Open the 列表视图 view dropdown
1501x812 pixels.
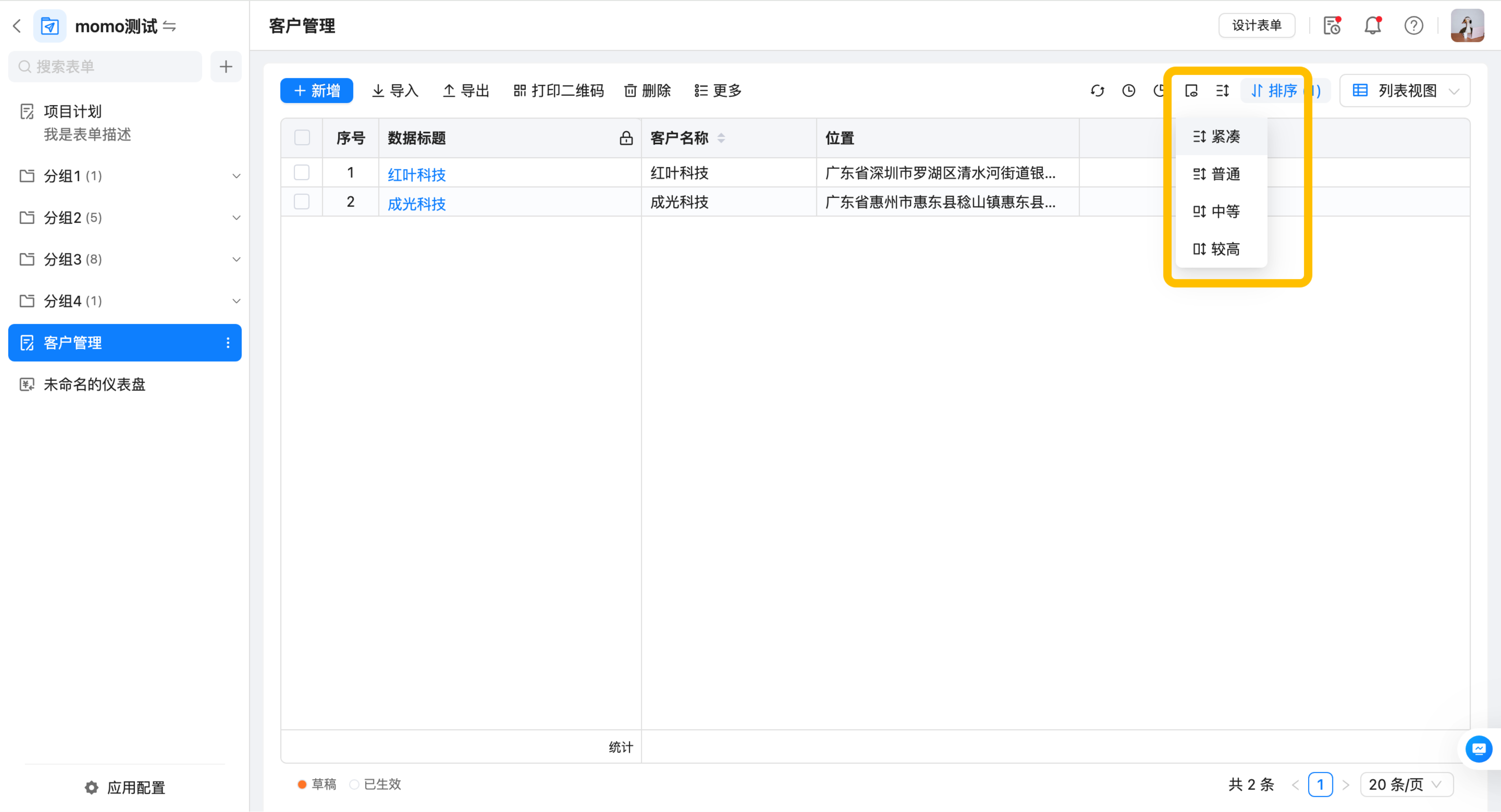[x=1405, y=91]
